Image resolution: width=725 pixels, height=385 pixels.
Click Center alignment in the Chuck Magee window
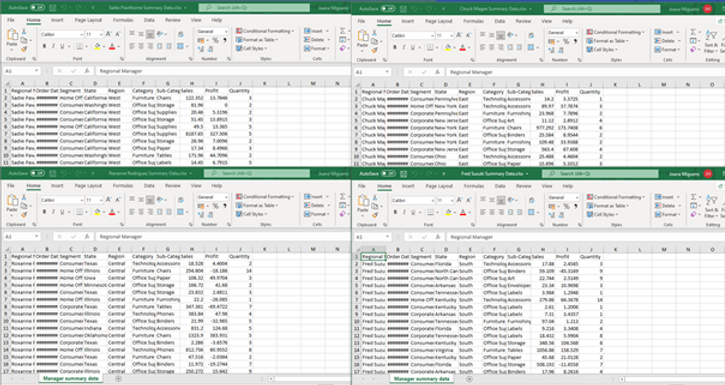point(492,47)
